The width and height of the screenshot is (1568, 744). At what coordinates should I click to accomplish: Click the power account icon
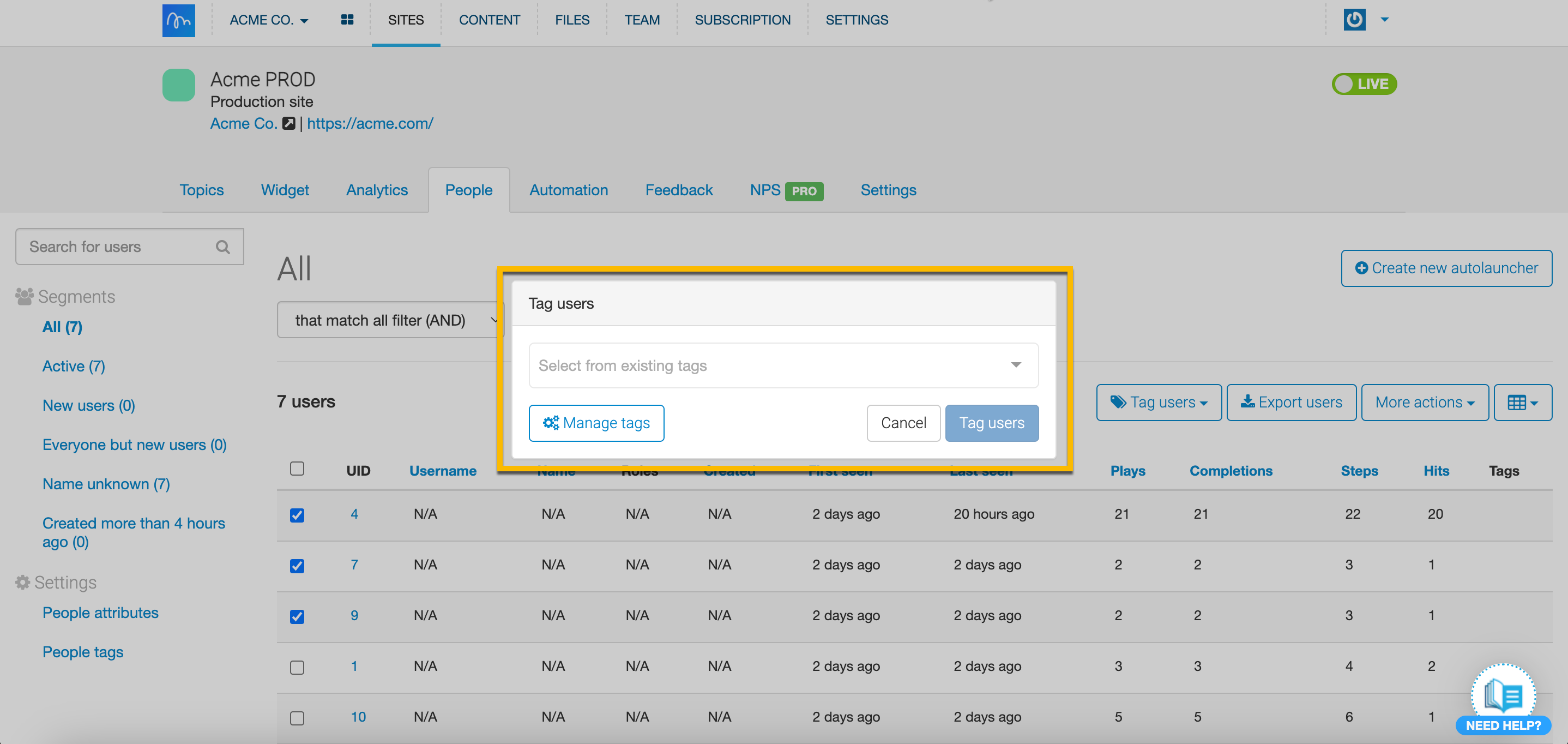point(1354,20)
